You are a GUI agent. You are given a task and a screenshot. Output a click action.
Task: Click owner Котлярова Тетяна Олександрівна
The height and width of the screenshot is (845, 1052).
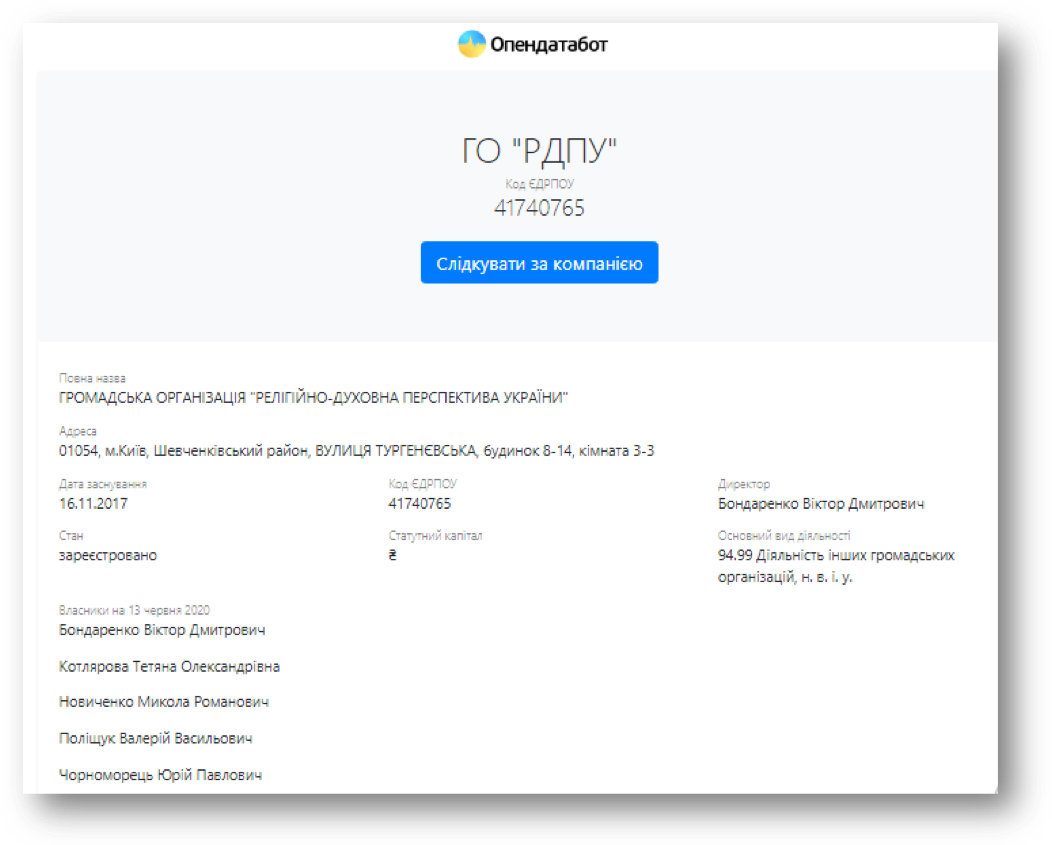[x=169, y=667]
